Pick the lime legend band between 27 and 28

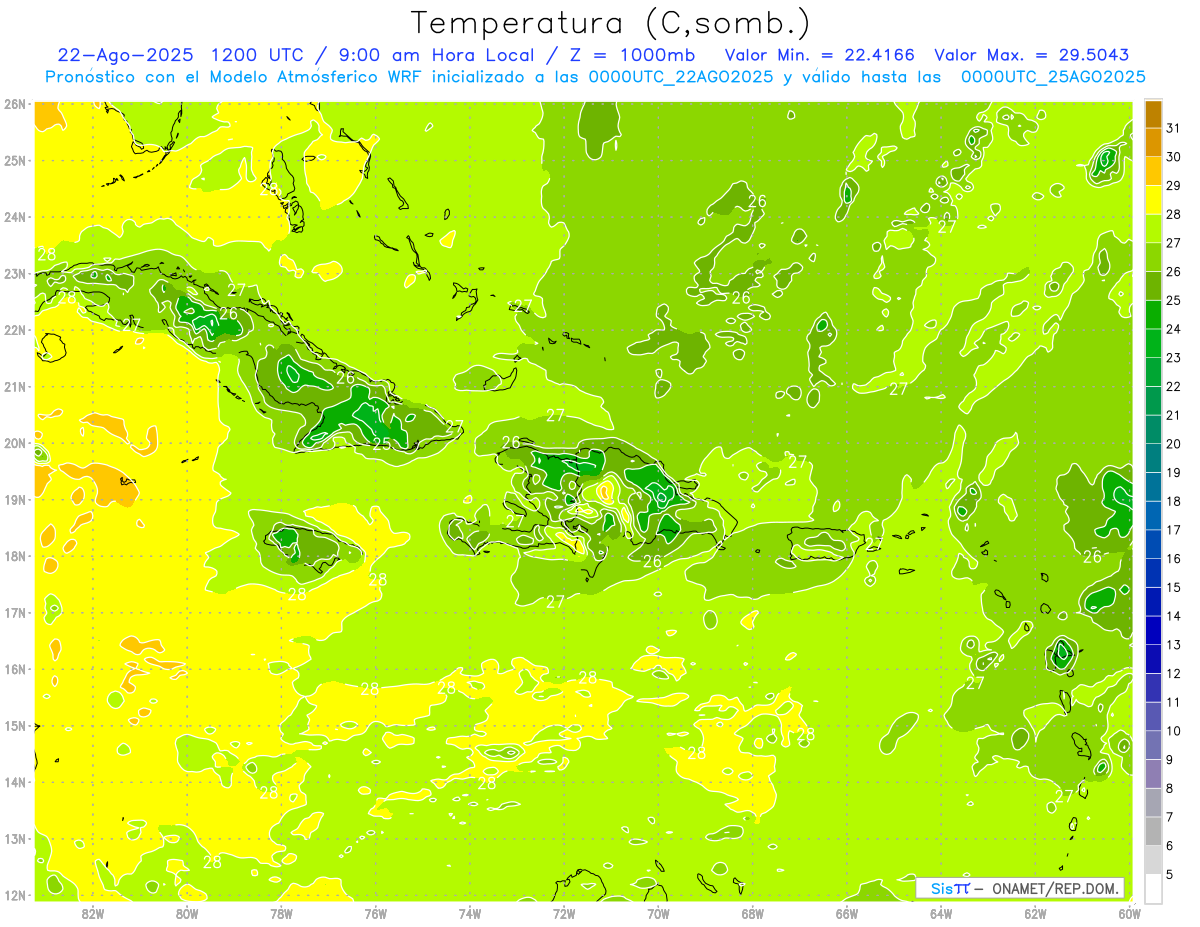(x=1153, y=229)
